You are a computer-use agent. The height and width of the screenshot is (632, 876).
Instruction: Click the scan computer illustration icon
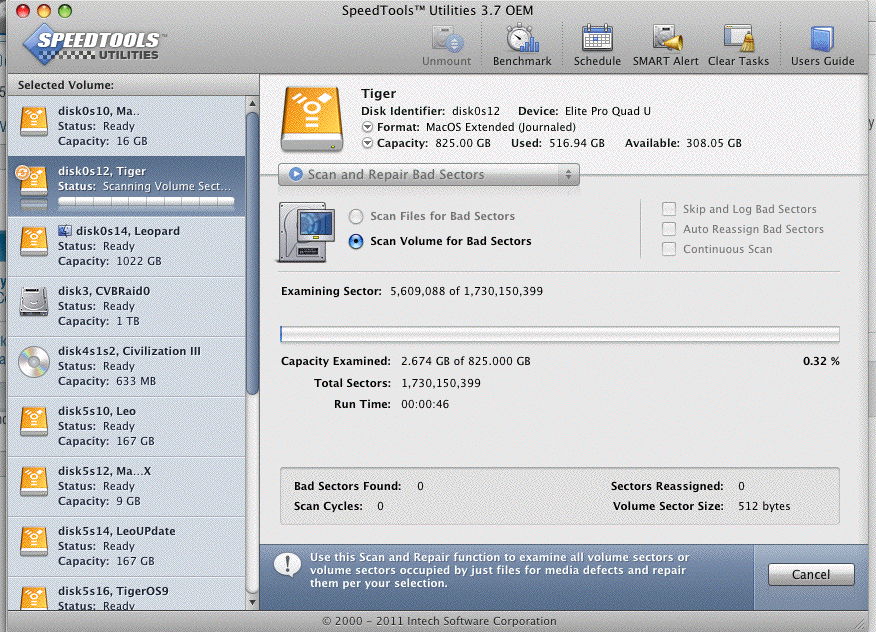click(306, 232)
